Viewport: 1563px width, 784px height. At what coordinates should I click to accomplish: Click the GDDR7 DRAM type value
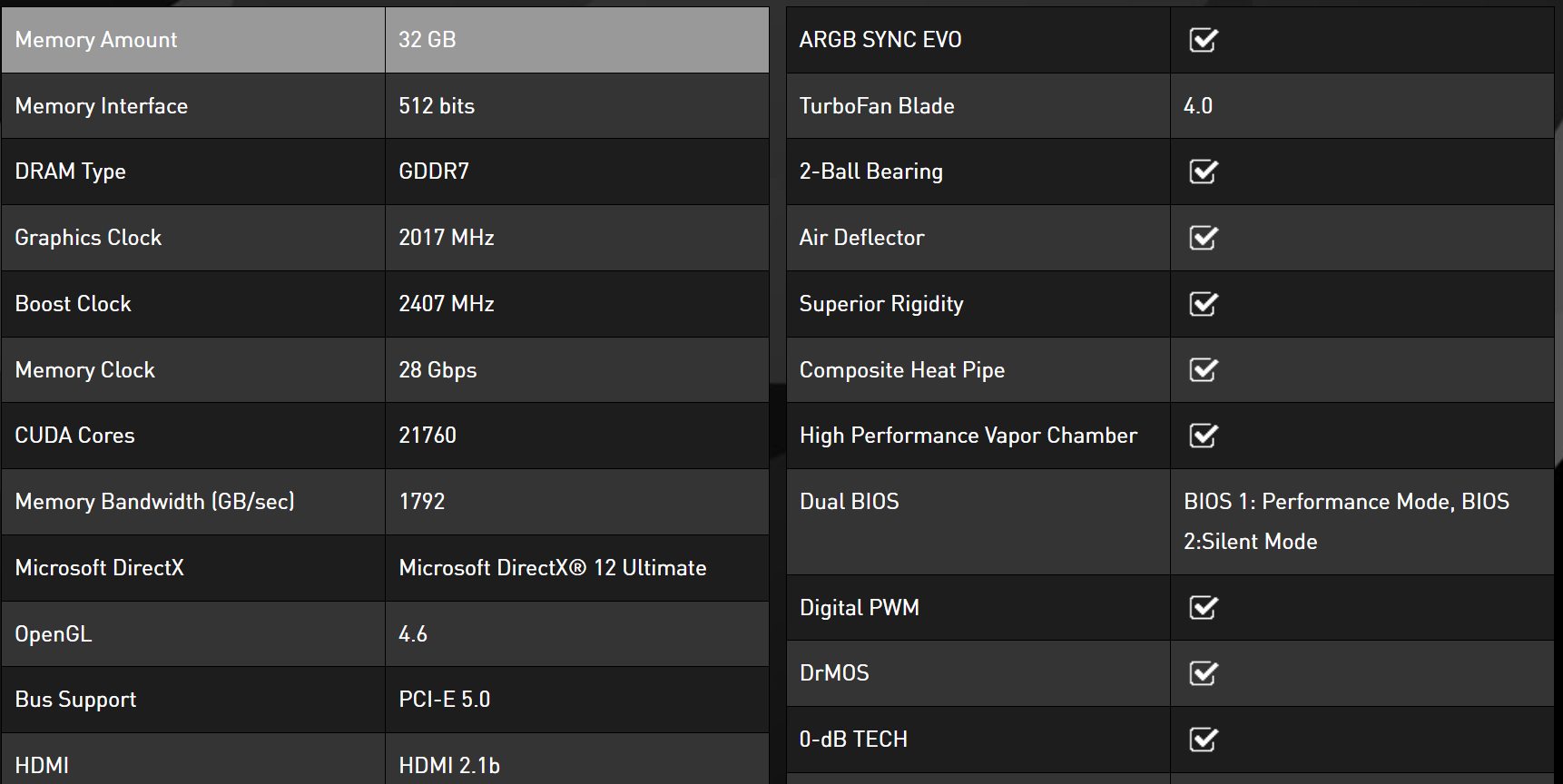tap(434, 171)
